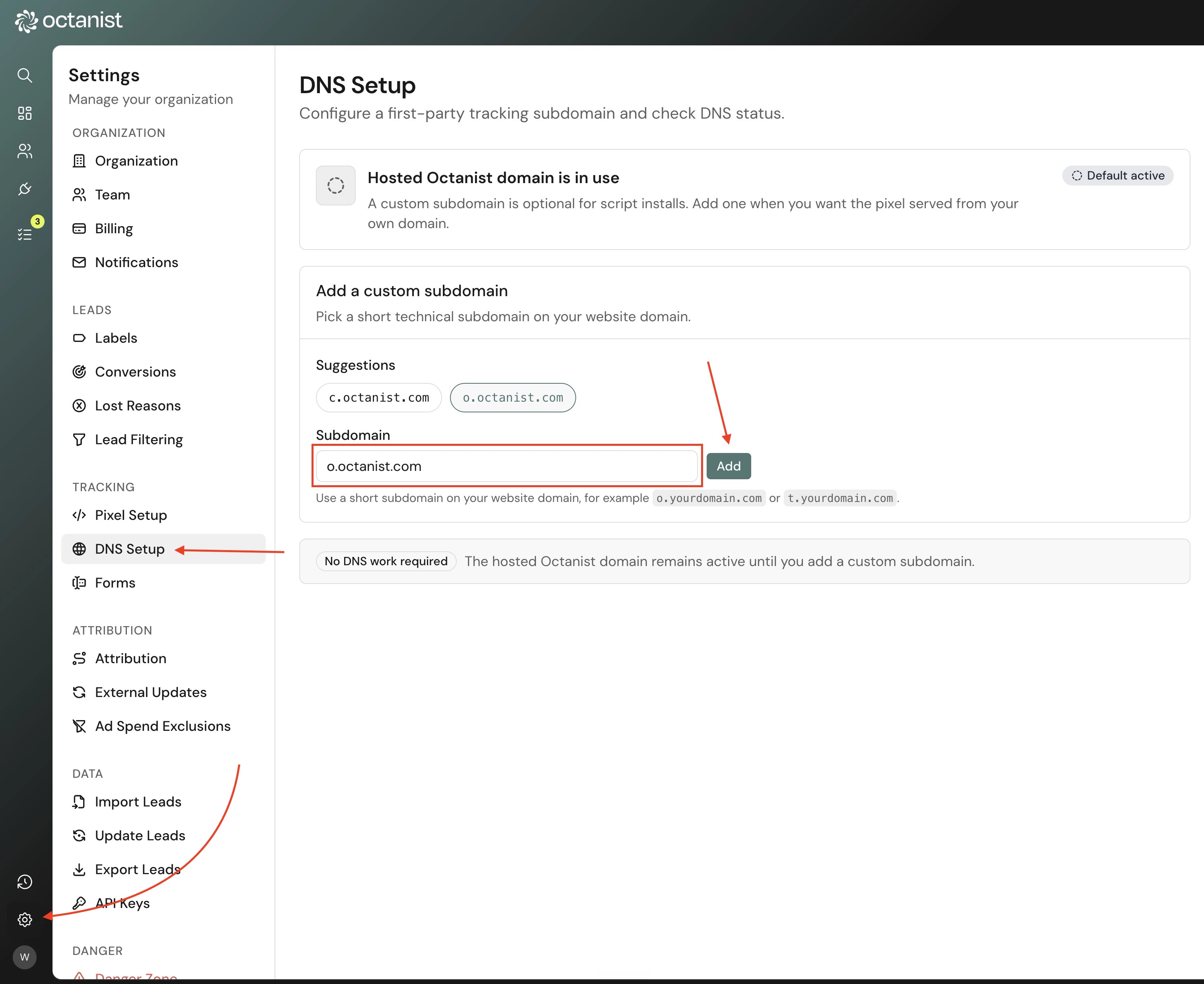Click the Labels tag icon

click(79, 338)
